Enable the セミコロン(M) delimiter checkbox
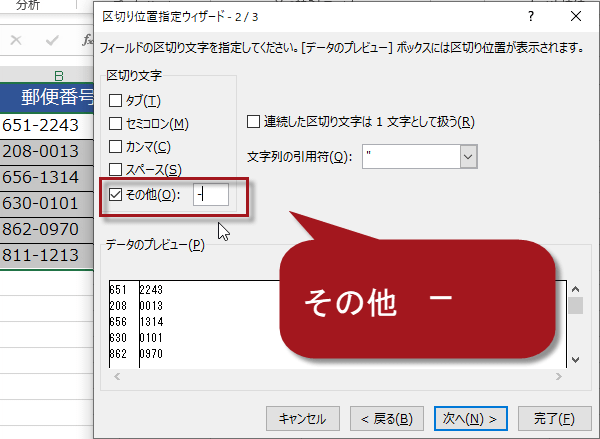The width and height of the screenshot is (600, 439). click(x=115, y=124)
